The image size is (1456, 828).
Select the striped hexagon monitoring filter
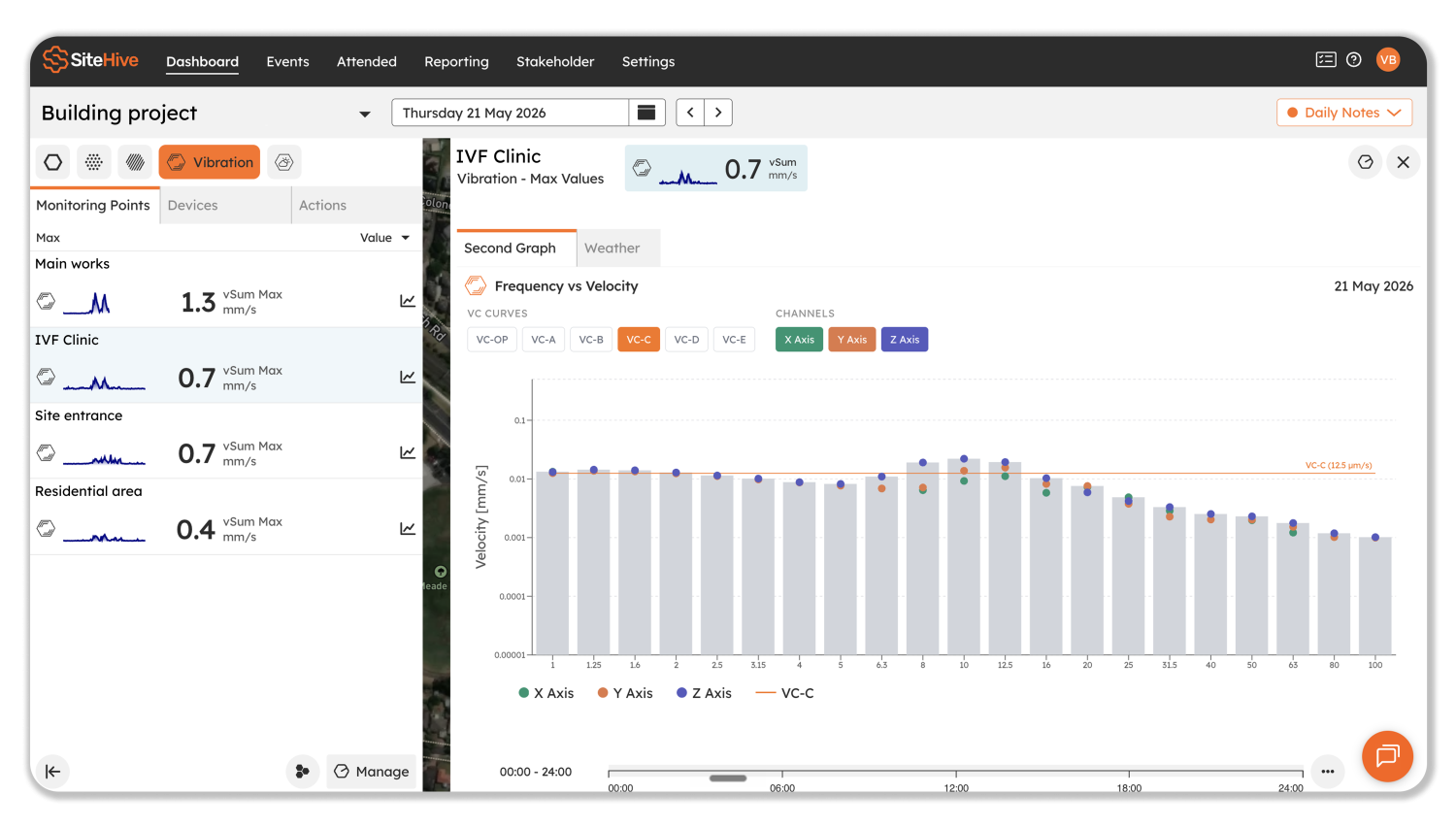(x=135, y=162)
